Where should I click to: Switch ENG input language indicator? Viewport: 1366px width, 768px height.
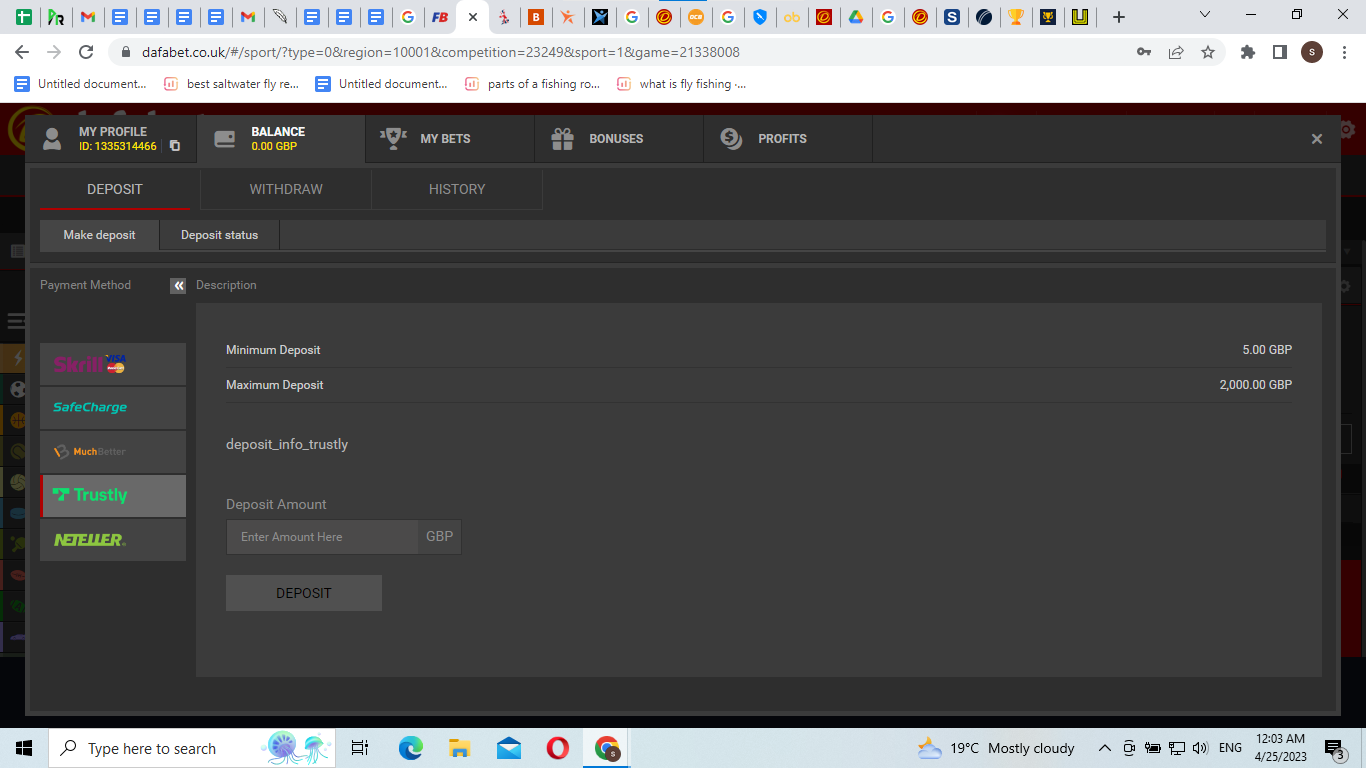point(1230,748)
